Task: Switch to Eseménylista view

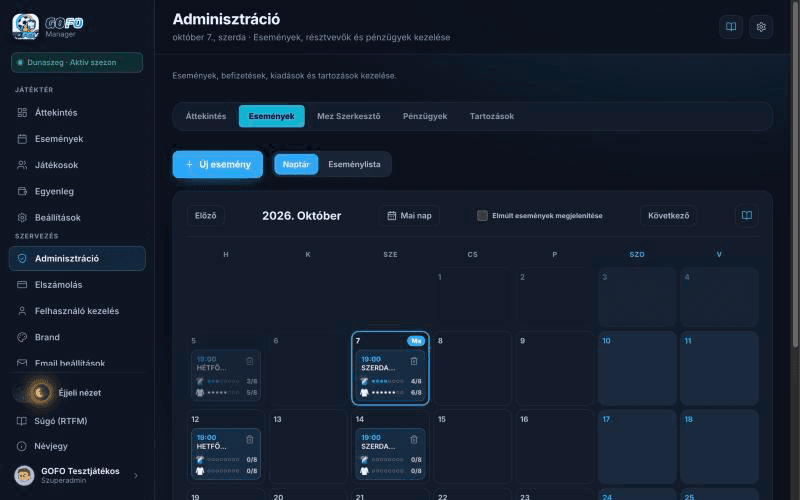Action: (x=354, y=164)
